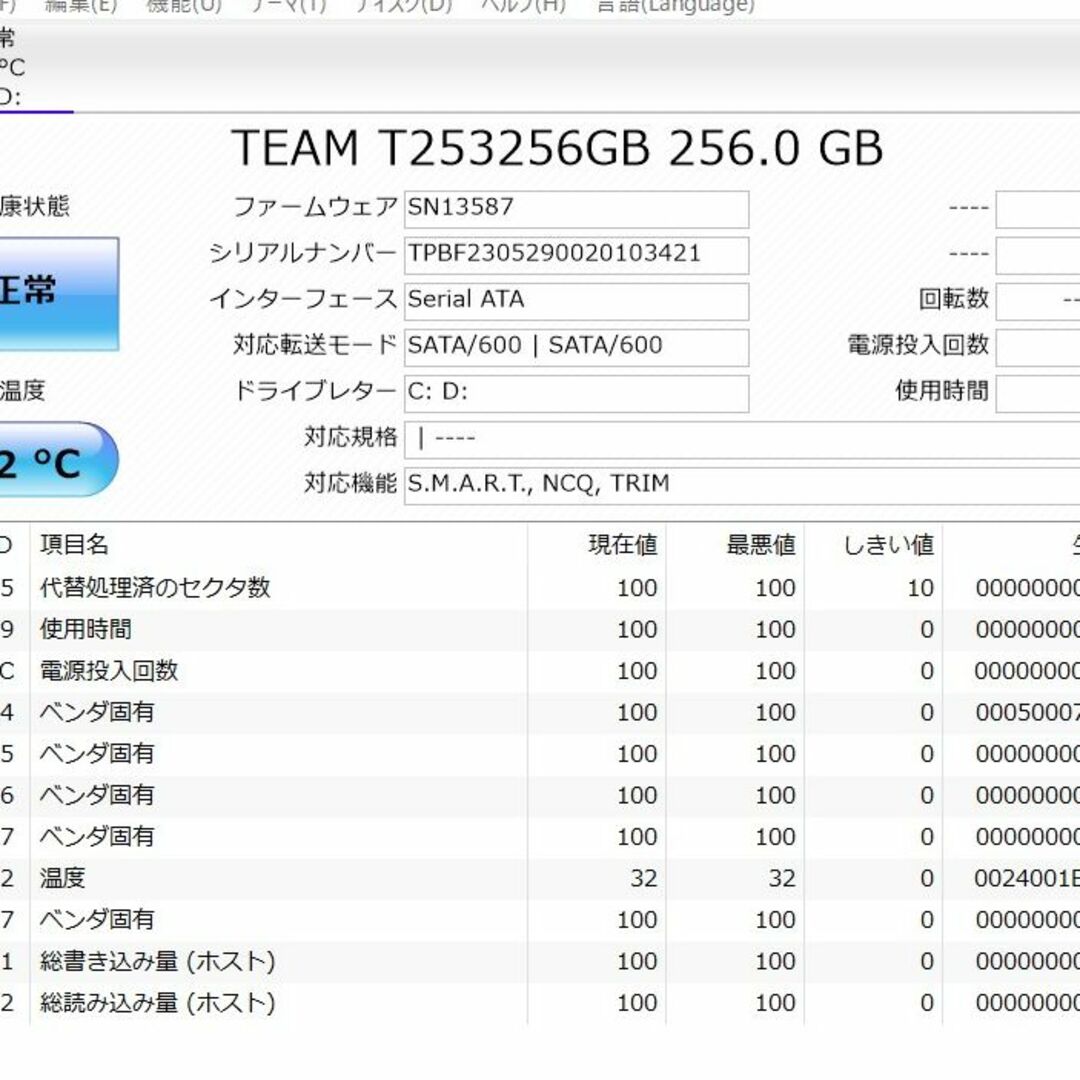Image resolution: width=1080 pixels, height=1080 pixels.
Task: Click the ファームウェア label
Action: pyautogui.click(x=315, y=206)
